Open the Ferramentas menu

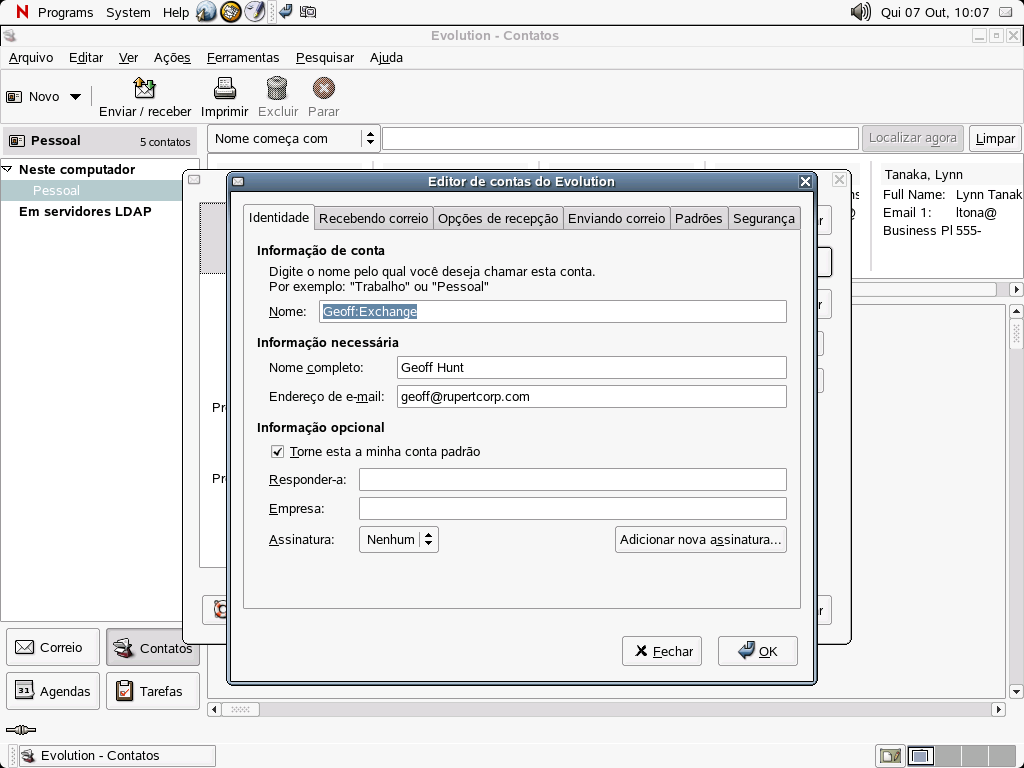click(x=243, y=57)
